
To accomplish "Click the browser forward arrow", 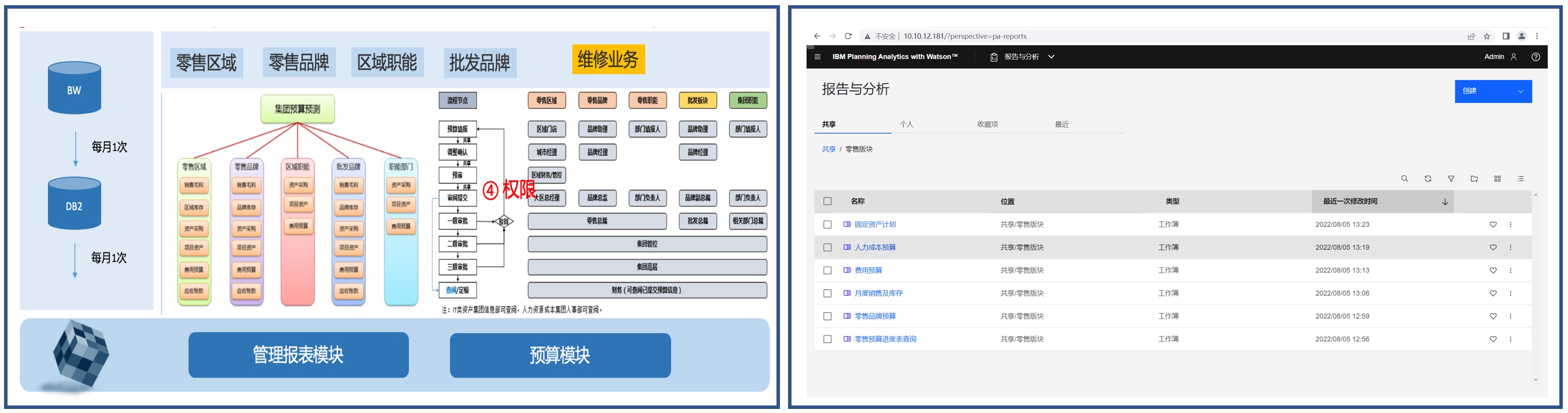I will (x=833, y=36).
